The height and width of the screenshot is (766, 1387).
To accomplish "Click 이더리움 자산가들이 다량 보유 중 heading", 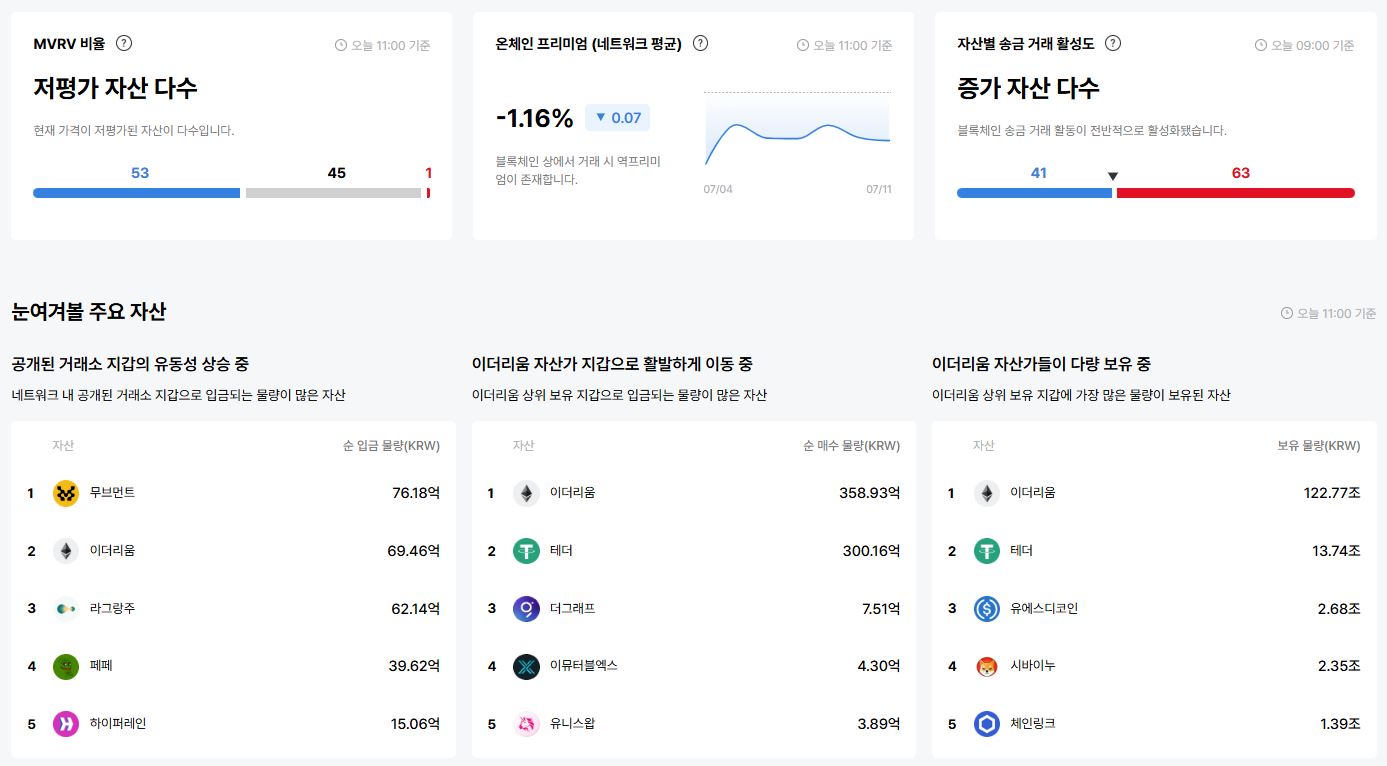I will click(1041, 364).
